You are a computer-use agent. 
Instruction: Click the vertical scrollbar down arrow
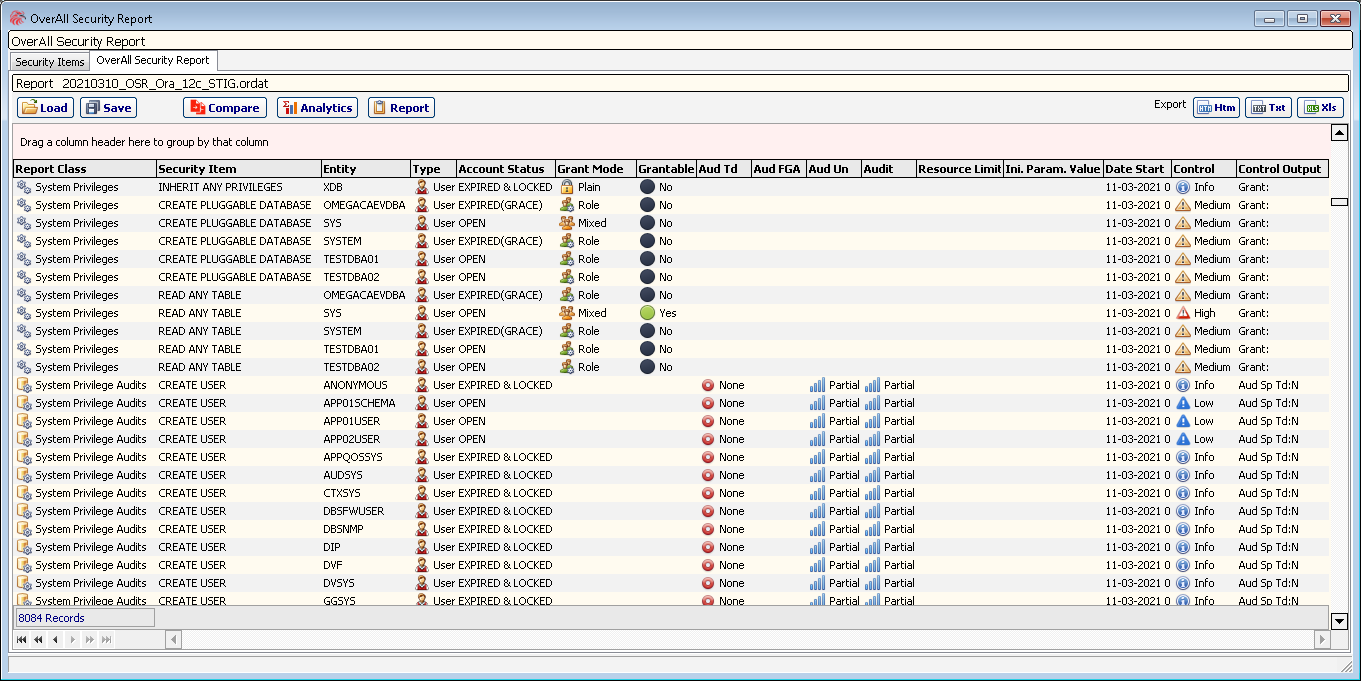tap(1340, 621)
